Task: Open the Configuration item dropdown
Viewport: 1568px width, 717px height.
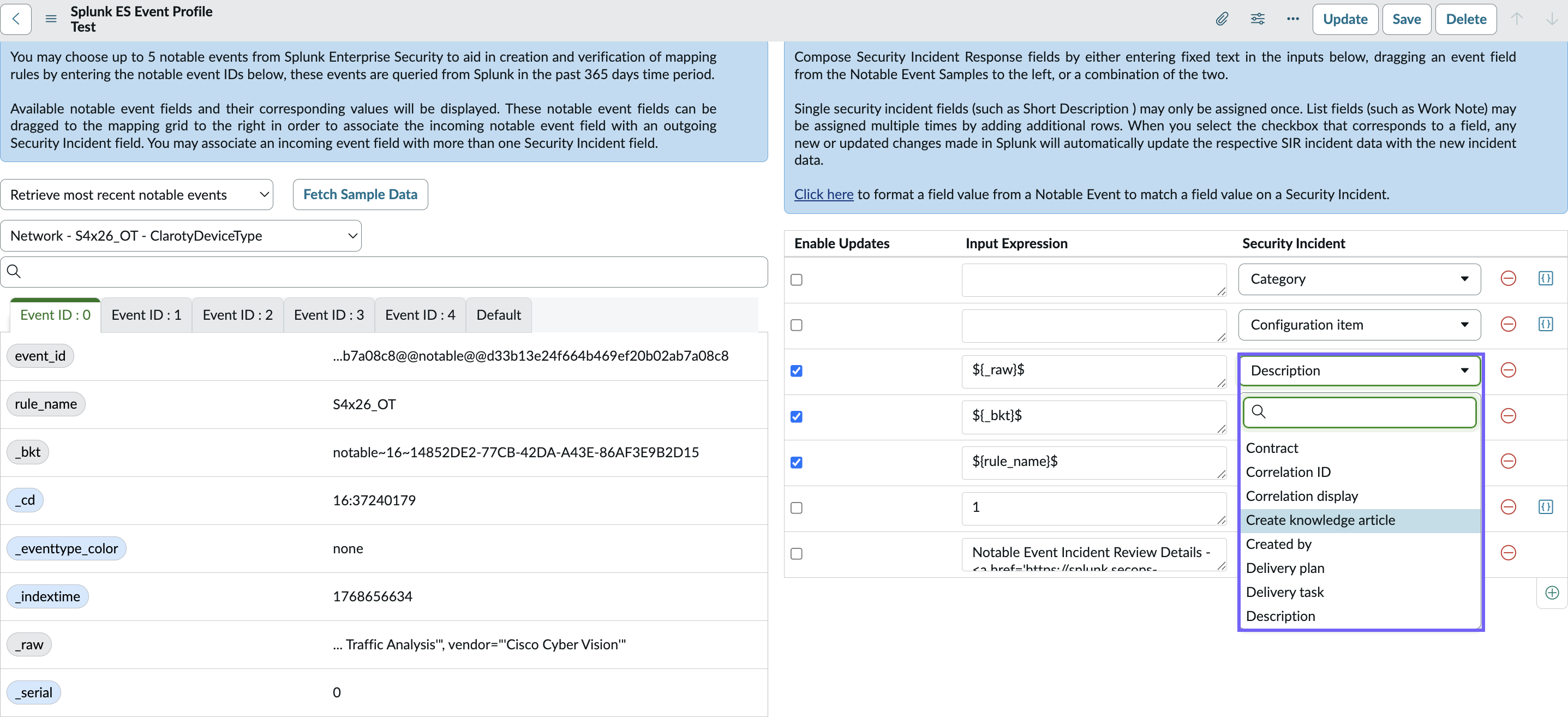Action: (x=1359, y=325)
